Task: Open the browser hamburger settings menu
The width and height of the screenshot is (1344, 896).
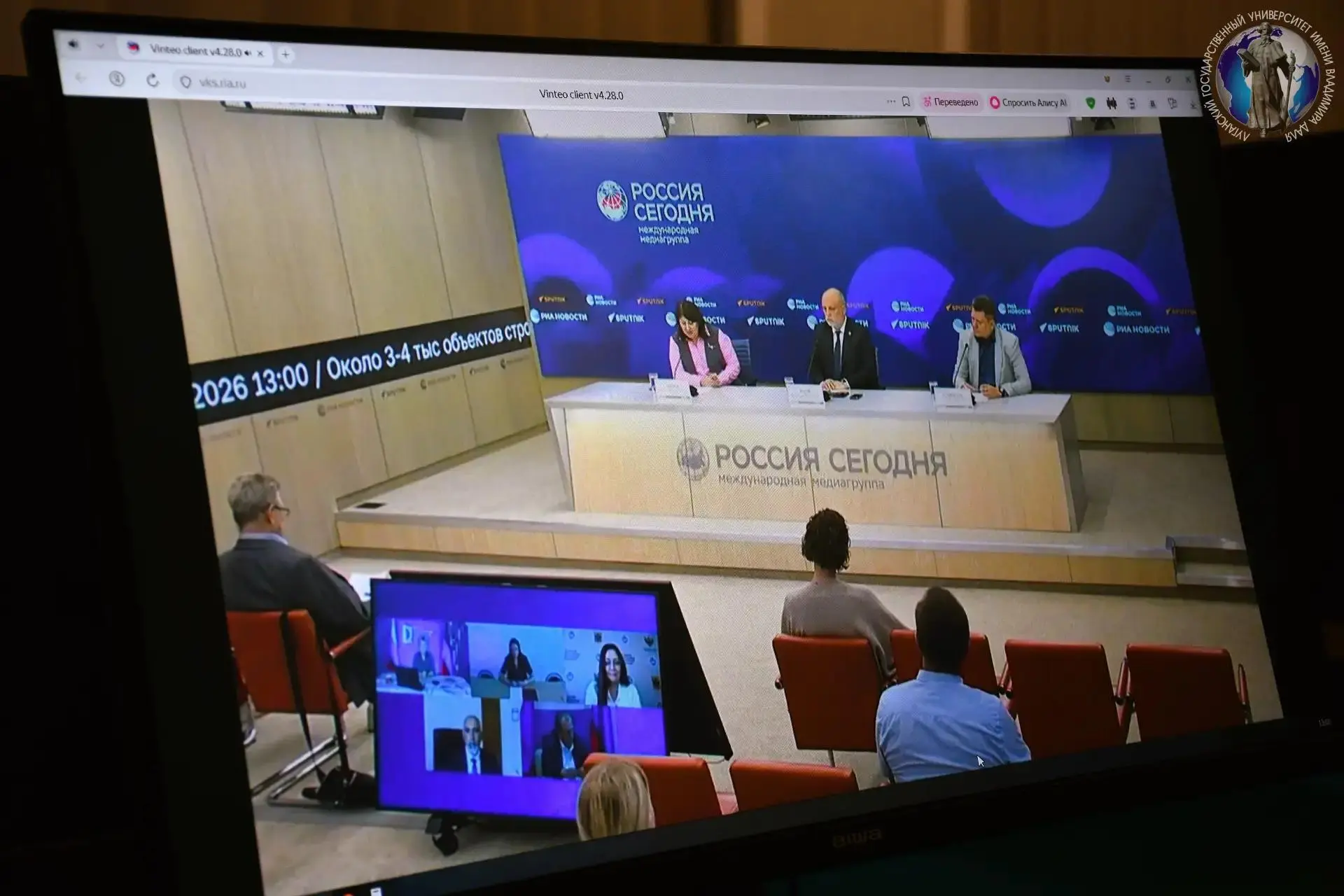Action: point(1127,80)
